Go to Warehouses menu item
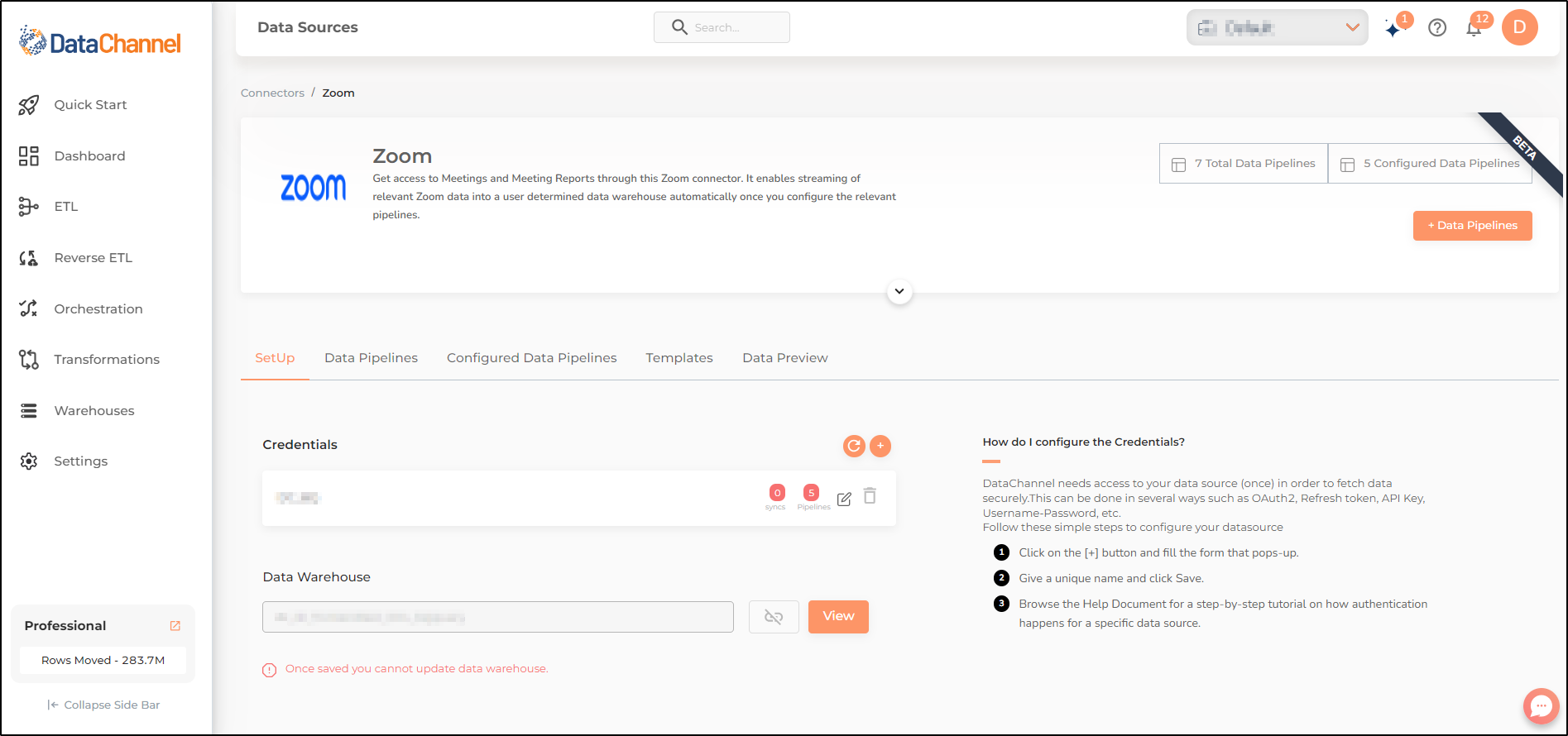The width and height of the screenshot is (1568, 736). [94, 411]
